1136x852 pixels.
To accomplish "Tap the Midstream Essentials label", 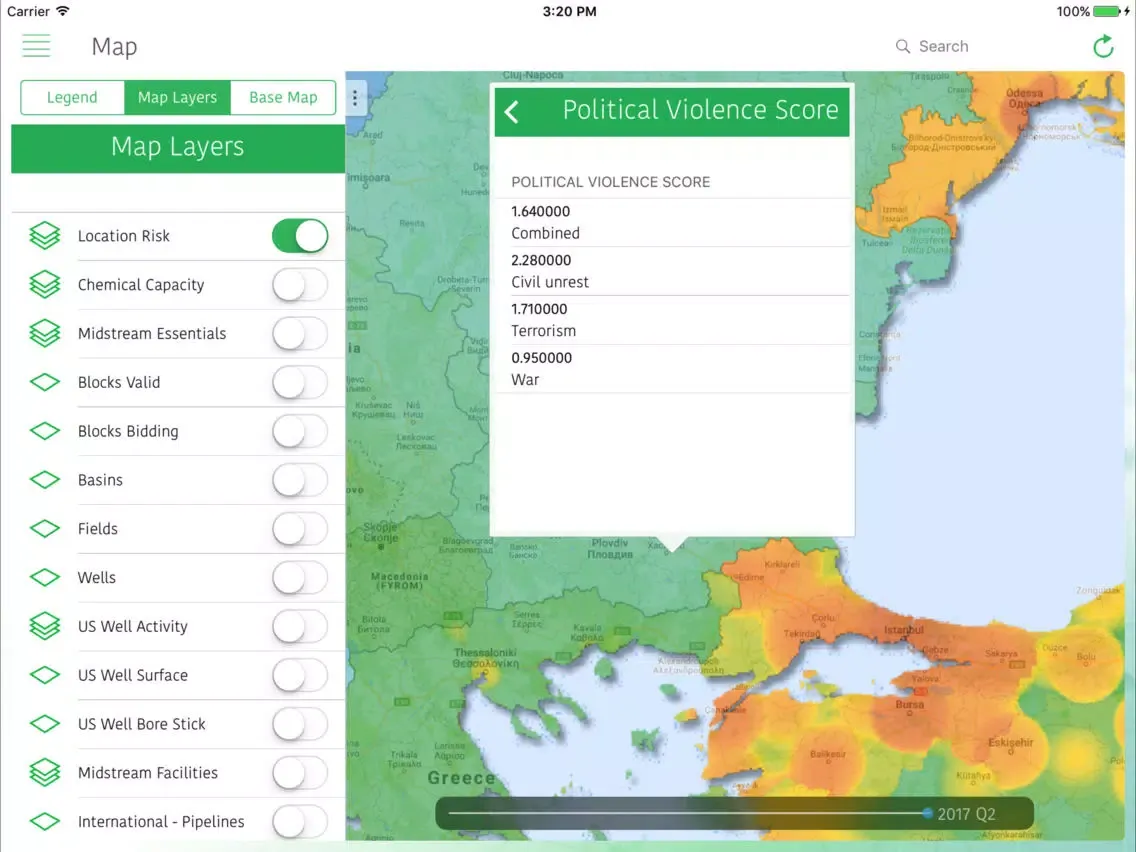I will [152, 333].
